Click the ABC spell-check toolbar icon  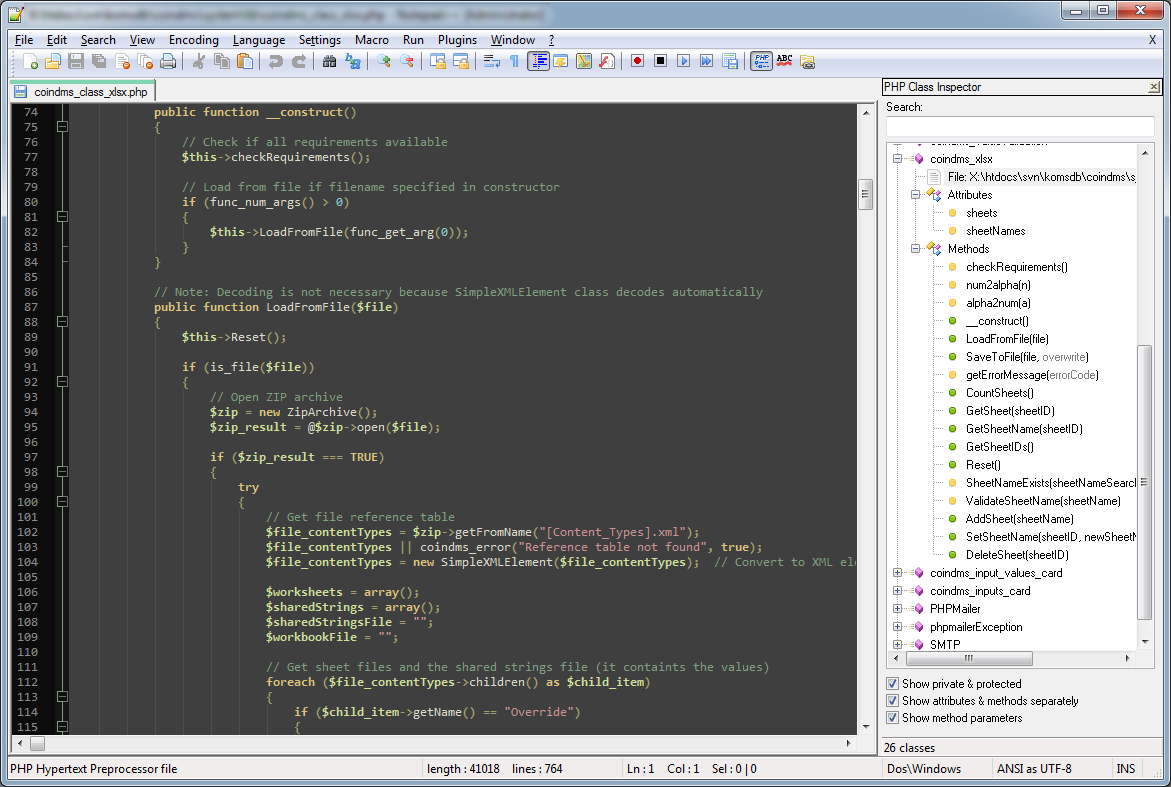(x=784, y=62)
